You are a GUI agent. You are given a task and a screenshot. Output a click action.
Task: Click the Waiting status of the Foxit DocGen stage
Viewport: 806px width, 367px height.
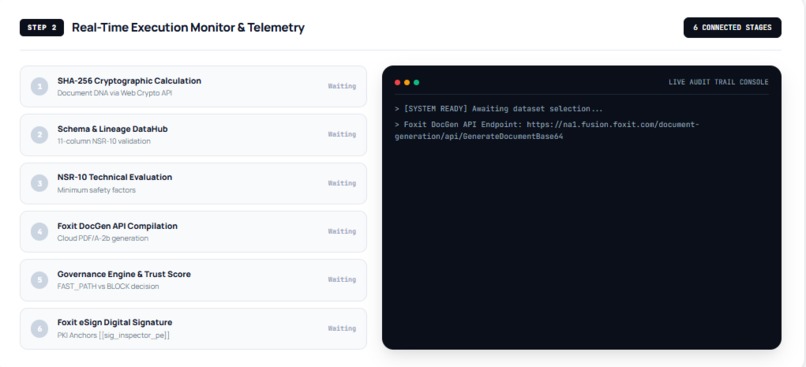click(342, 231)
